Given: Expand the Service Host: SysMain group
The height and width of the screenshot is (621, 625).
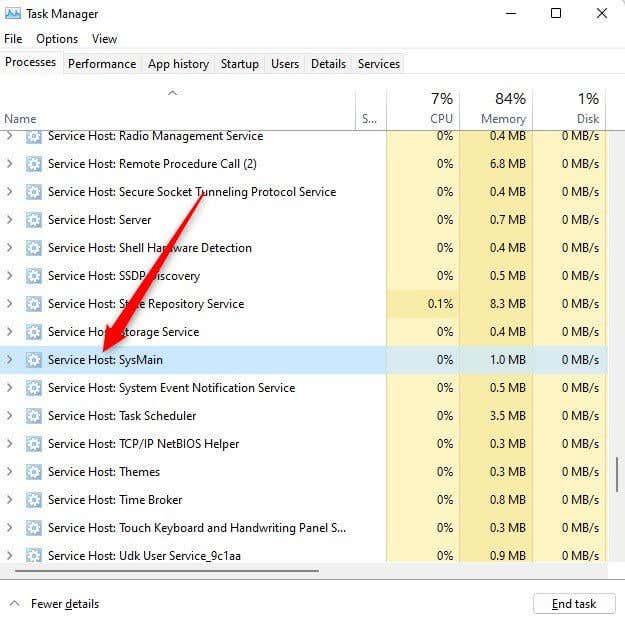Looking at the screenshot, I should point(10,360).
